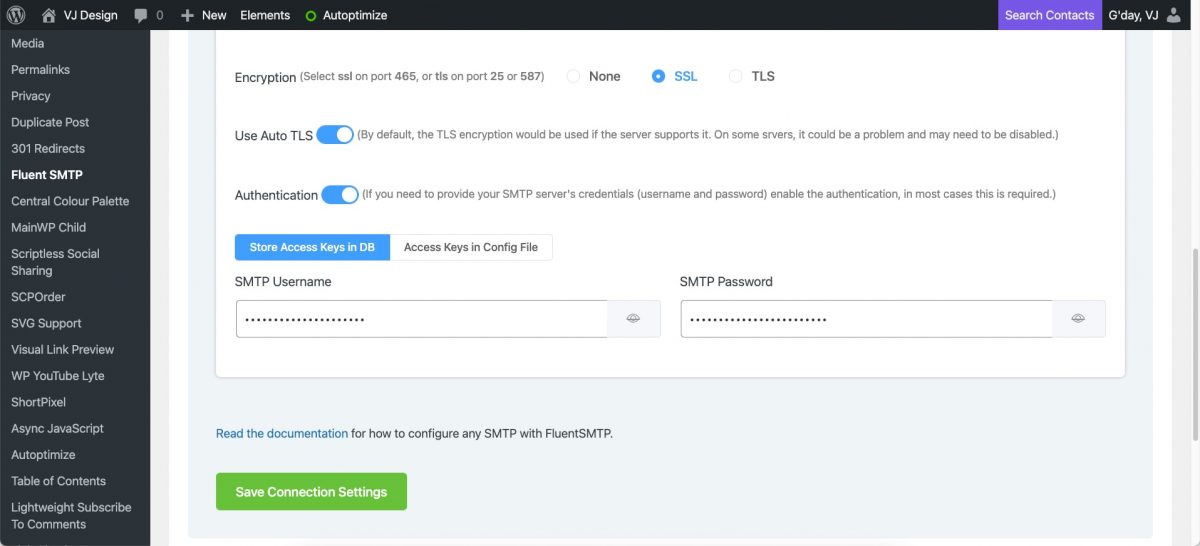1200x546 pixels.
Task: Open the 301 Redirects menu item
Action: tap(48, 149)
